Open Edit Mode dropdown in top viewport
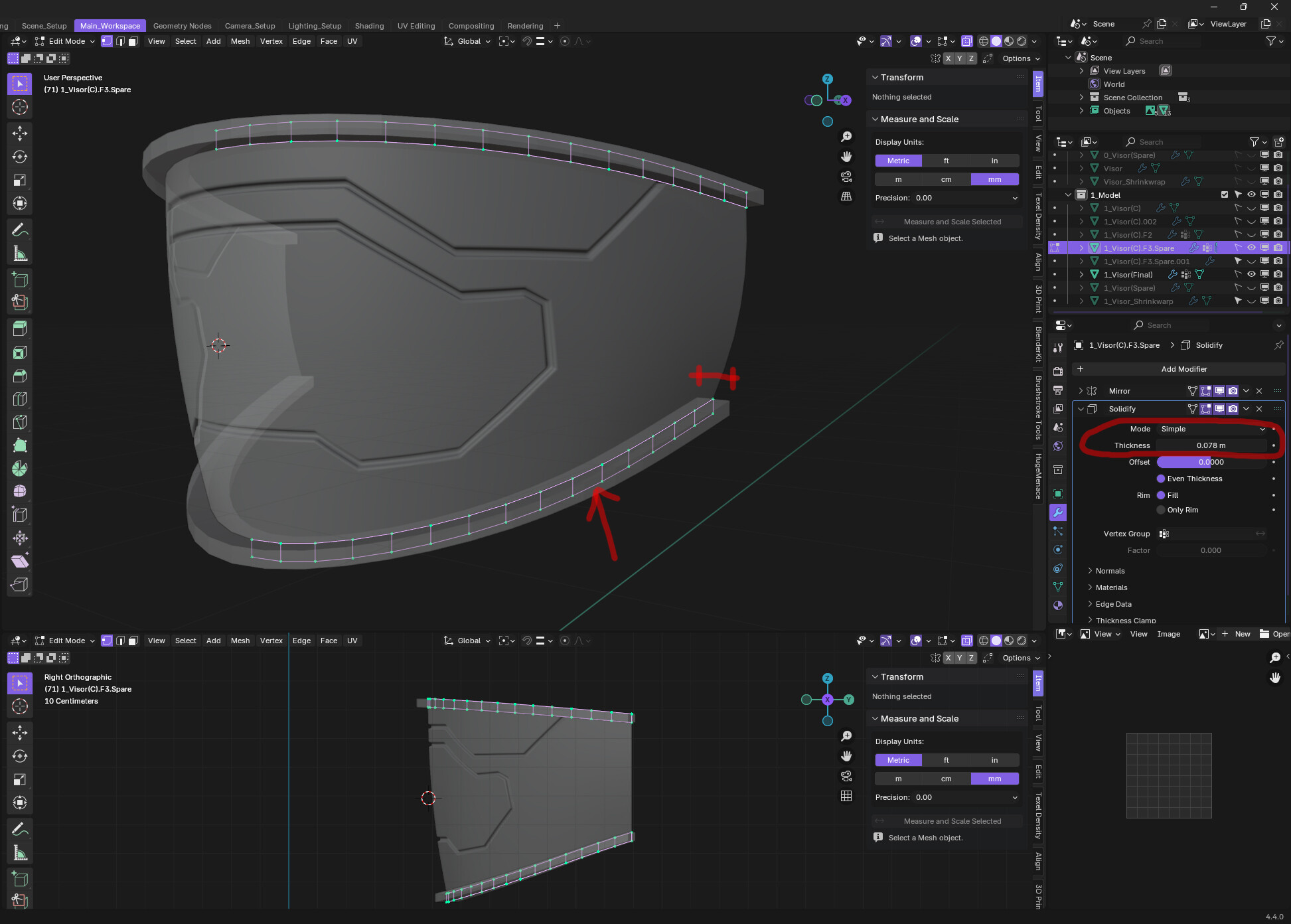 pyautogui.click(x=65, y=41)
